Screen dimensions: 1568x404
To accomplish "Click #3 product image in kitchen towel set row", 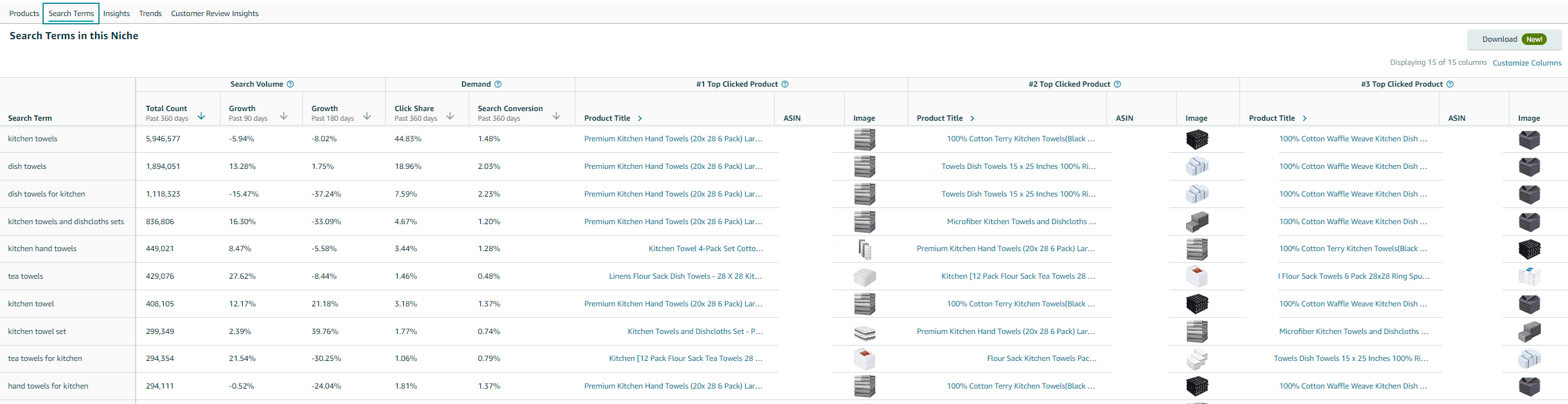I will (x=1529, y=331).
